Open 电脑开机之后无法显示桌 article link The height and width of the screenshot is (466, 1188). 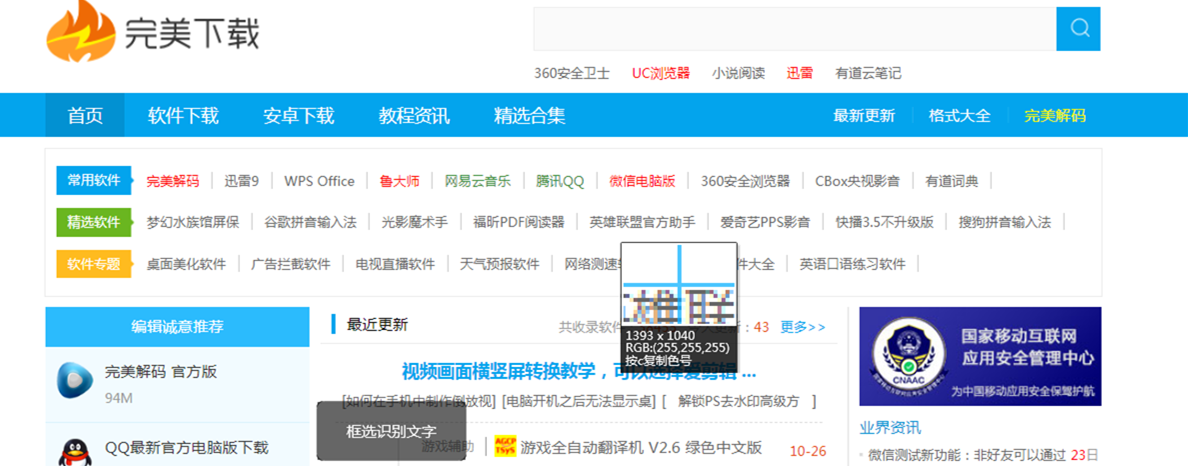(580, 402)
